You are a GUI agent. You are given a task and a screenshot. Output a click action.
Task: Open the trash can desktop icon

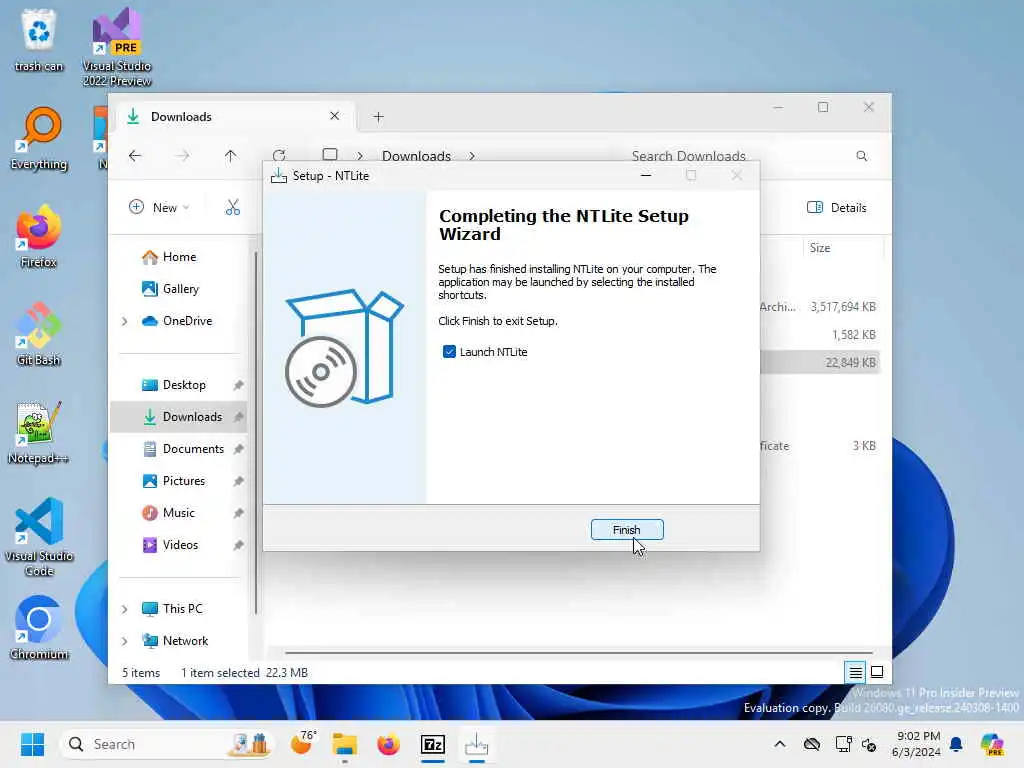tap(39, 39)
